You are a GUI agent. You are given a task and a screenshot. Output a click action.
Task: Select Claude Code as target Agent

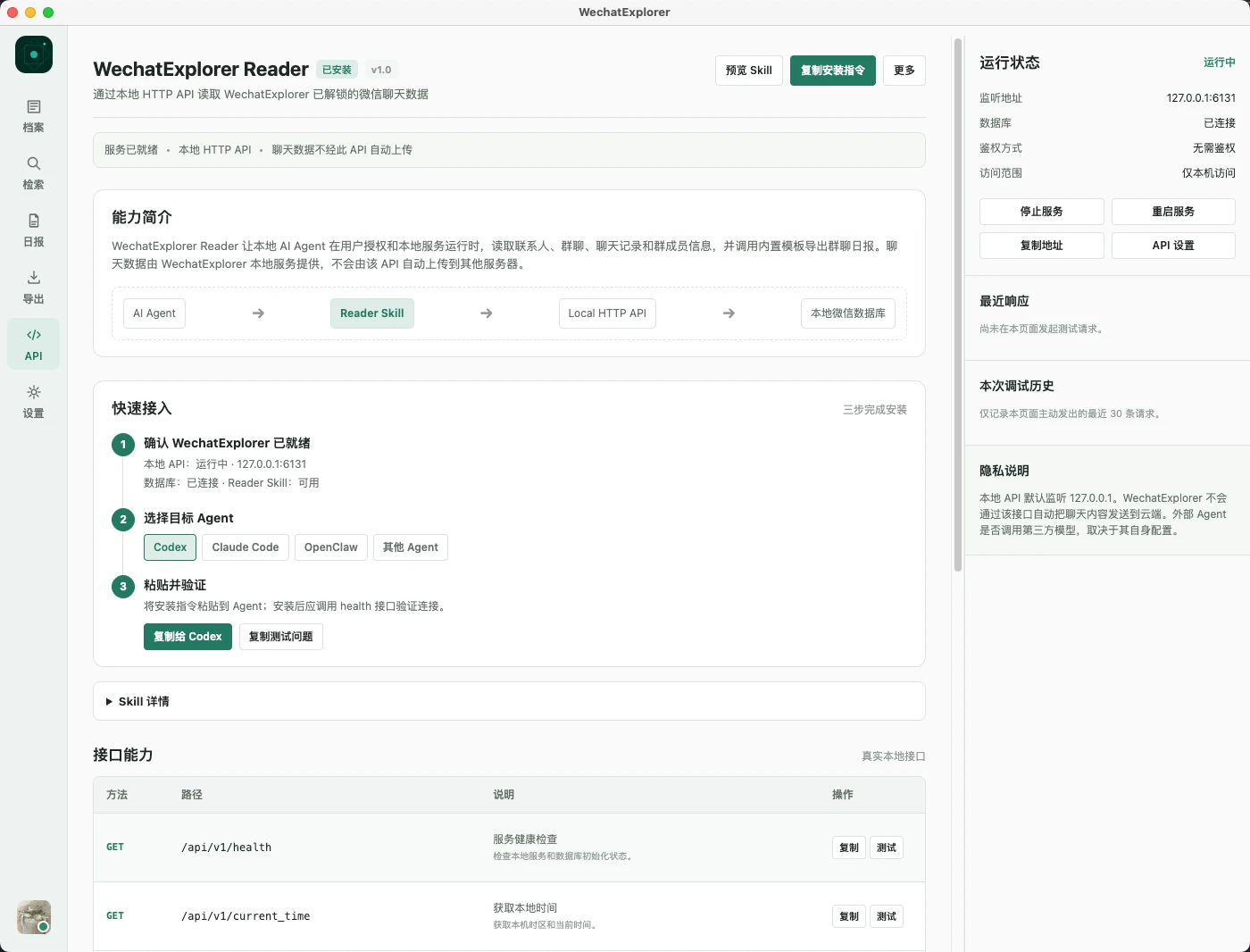[x=246, y=547]
